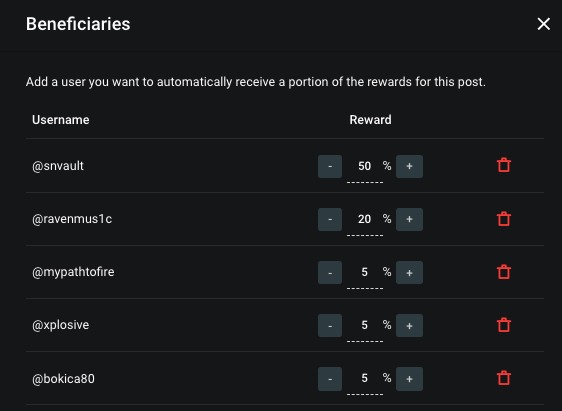The image size is (562, 411).
Task: Lower @mypathtofire reward using minus button
Action: [330, 272]
